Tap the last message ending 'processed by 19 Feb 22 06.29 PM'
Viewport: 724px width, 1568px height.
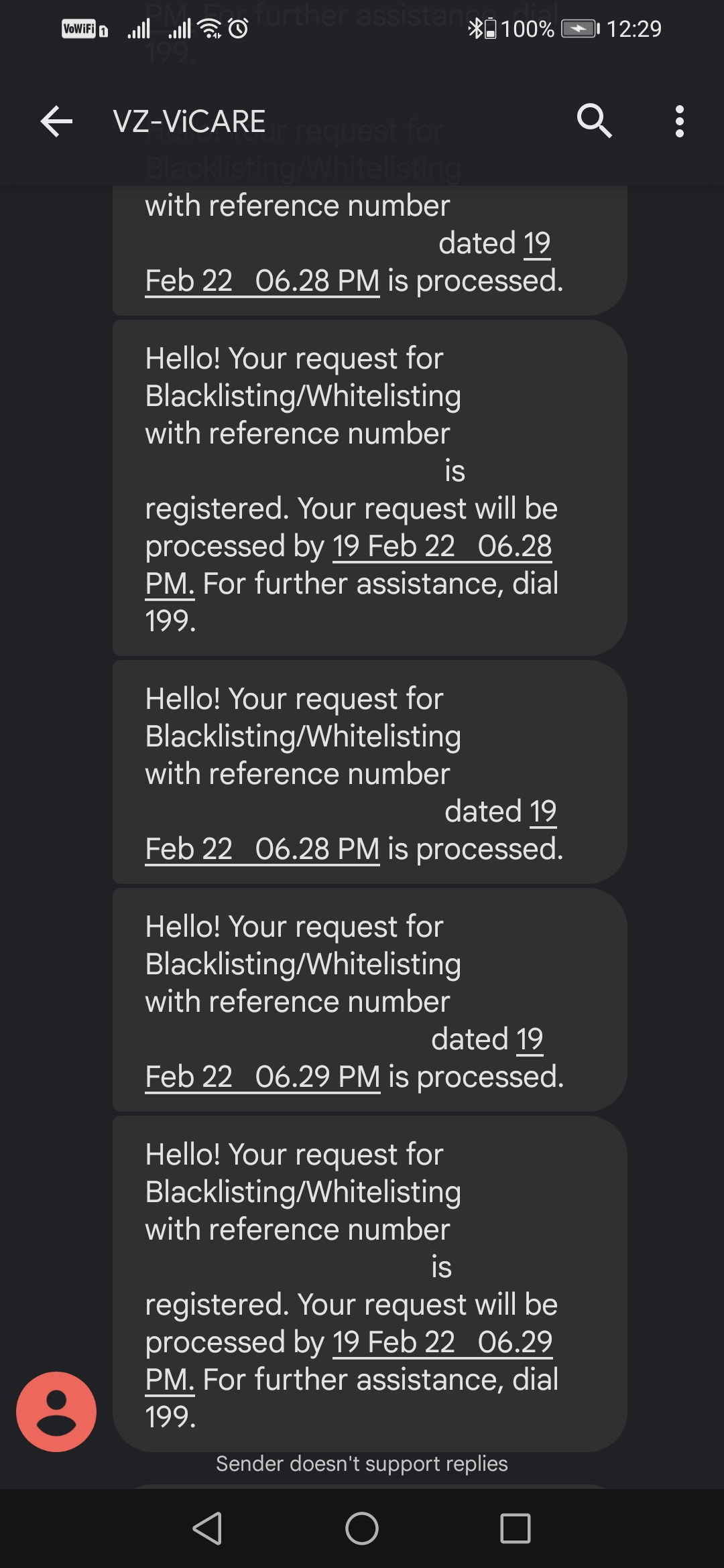369,1284
